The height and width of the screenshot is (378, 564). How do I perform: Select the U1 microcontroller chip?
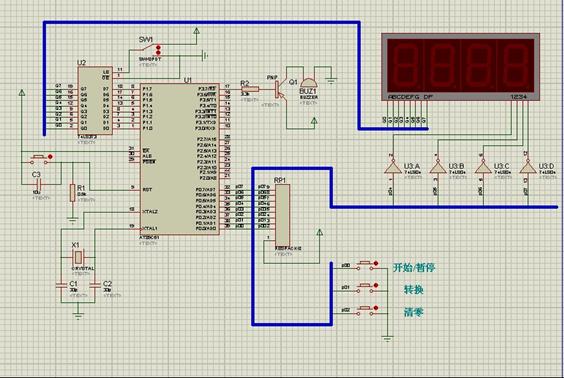[179, 159]
